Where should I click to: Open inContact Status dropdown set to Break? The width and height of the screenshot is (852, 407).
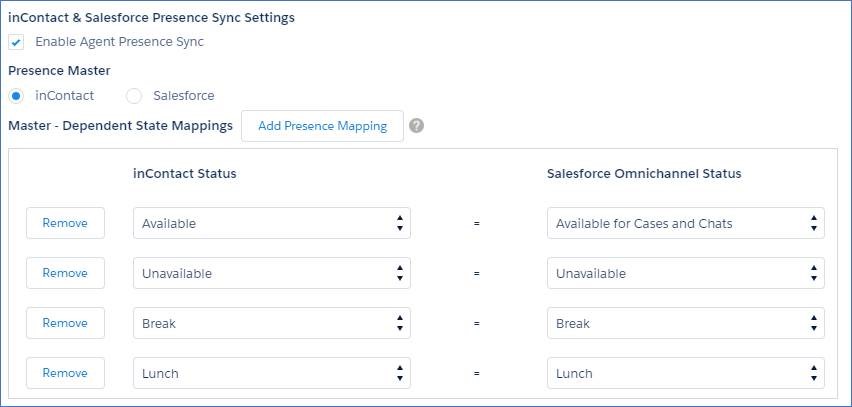click(x=272, y=323)
